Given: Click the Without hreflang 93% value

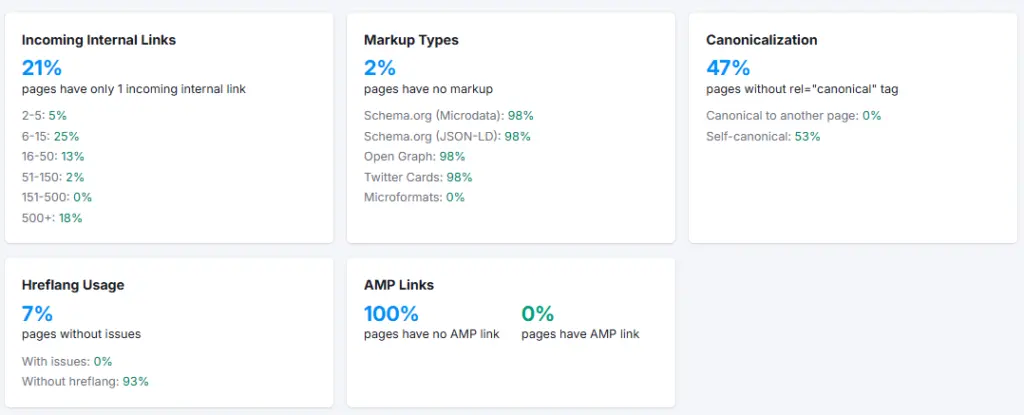Looking at the screenshot, I should coord(136,381).
